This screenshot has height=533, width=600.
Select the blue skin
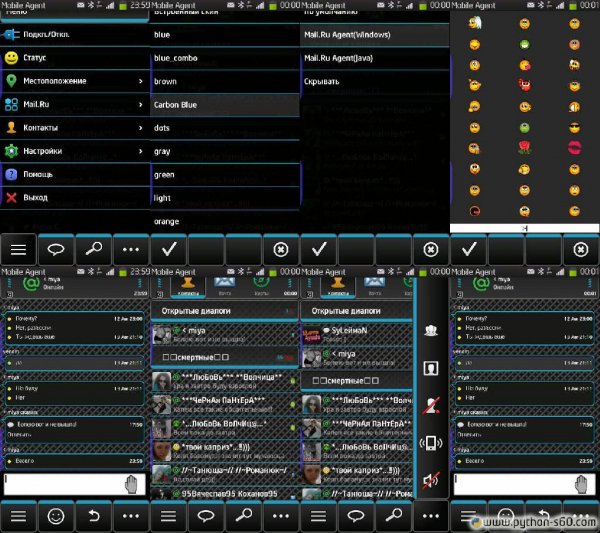[225, 35]
